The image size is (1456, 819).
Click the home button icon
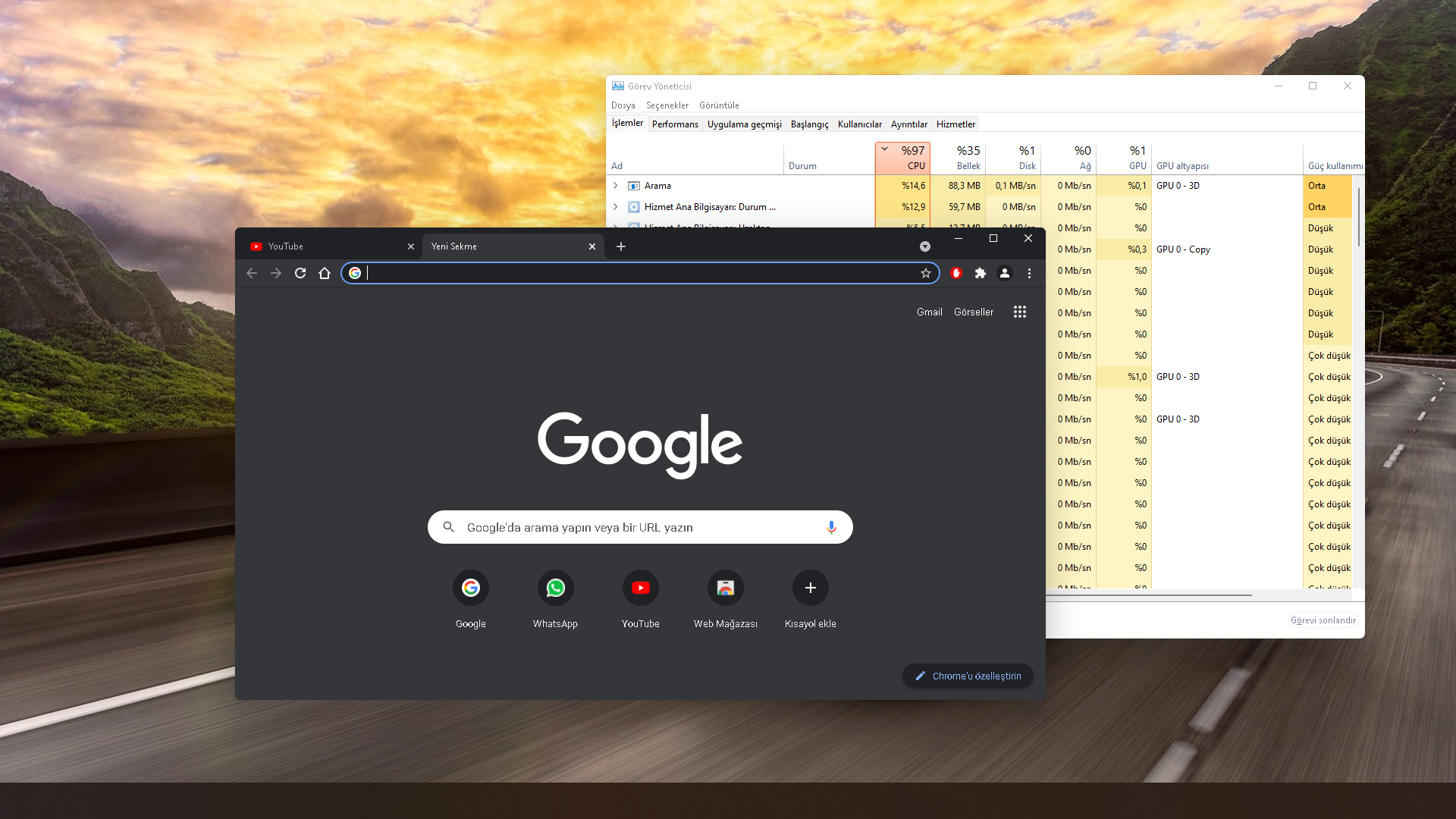(325, 273)
